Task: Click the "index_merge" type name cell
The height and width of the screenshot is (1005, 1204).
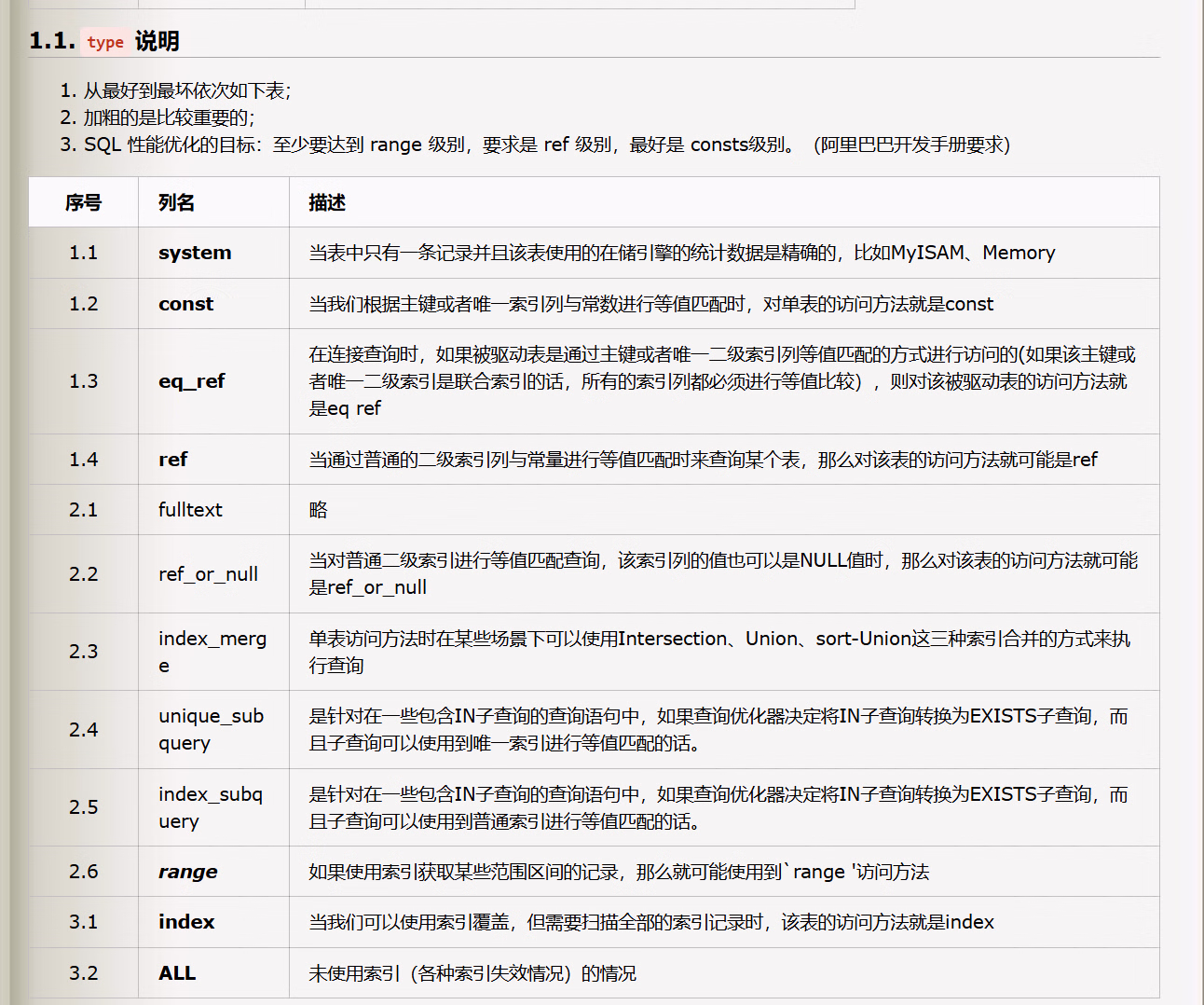Action: [x=212, y=652]
